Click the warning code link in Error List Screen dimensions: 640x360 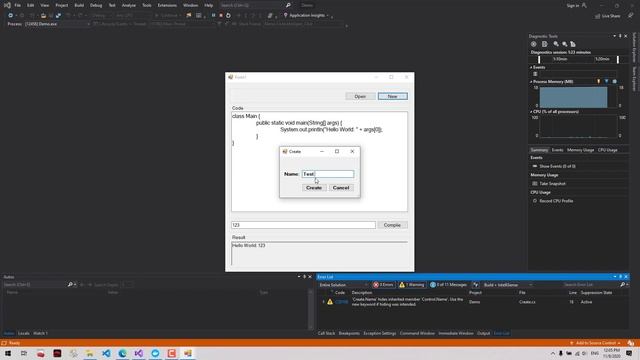(342, 302)
